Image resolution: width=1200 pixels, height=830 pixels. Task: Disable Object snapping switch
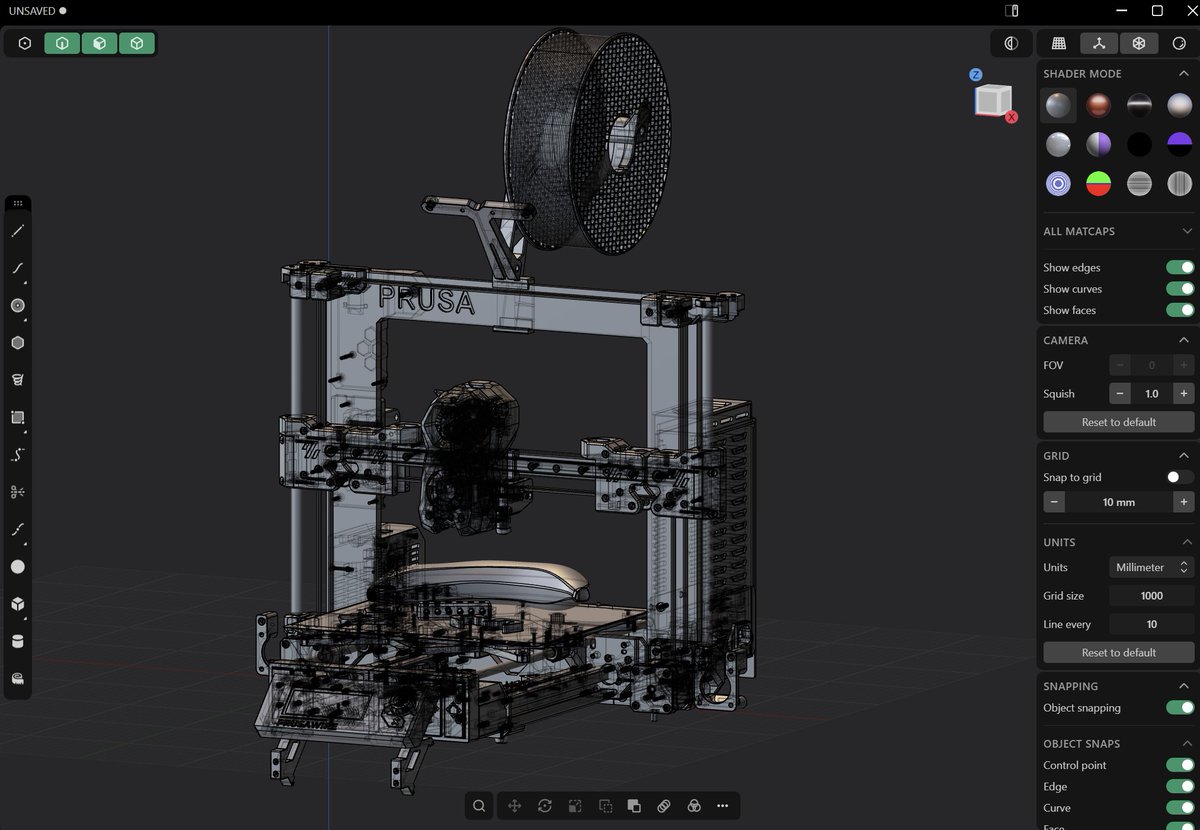pyautogui.click(x=1180, y=708)
